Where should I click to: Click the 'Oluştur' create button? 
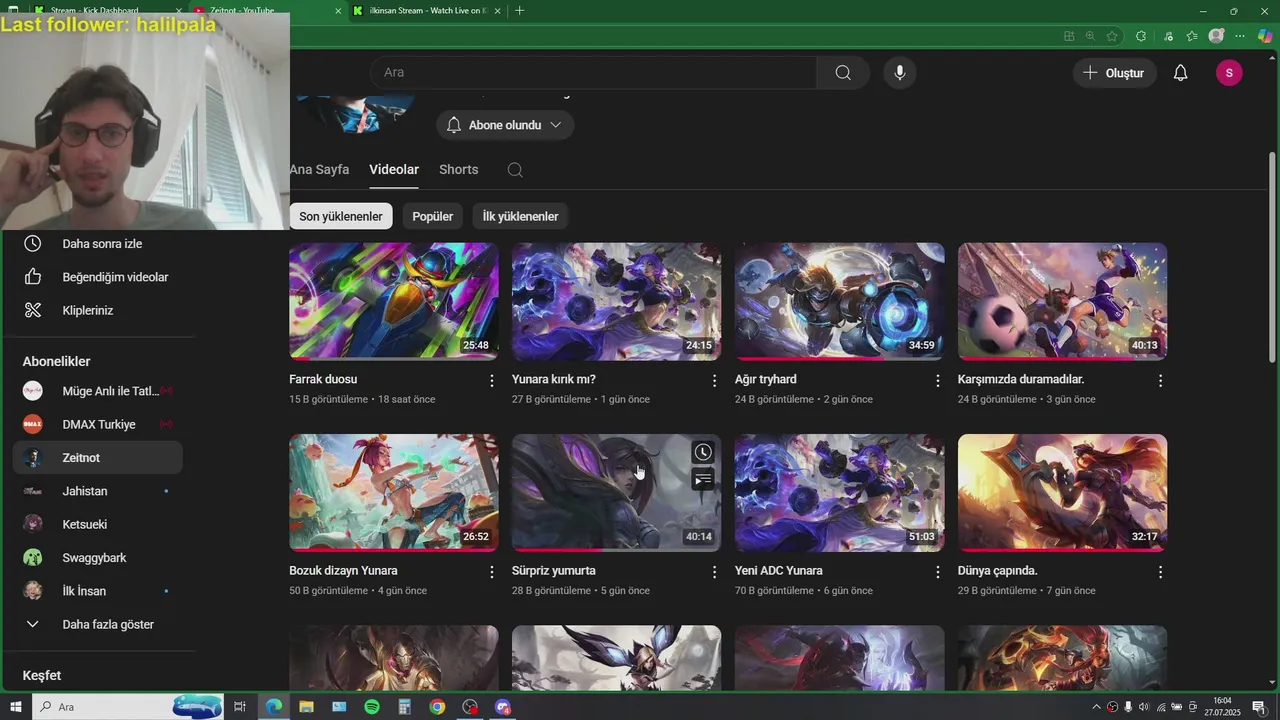click(x=1115, y=73)
